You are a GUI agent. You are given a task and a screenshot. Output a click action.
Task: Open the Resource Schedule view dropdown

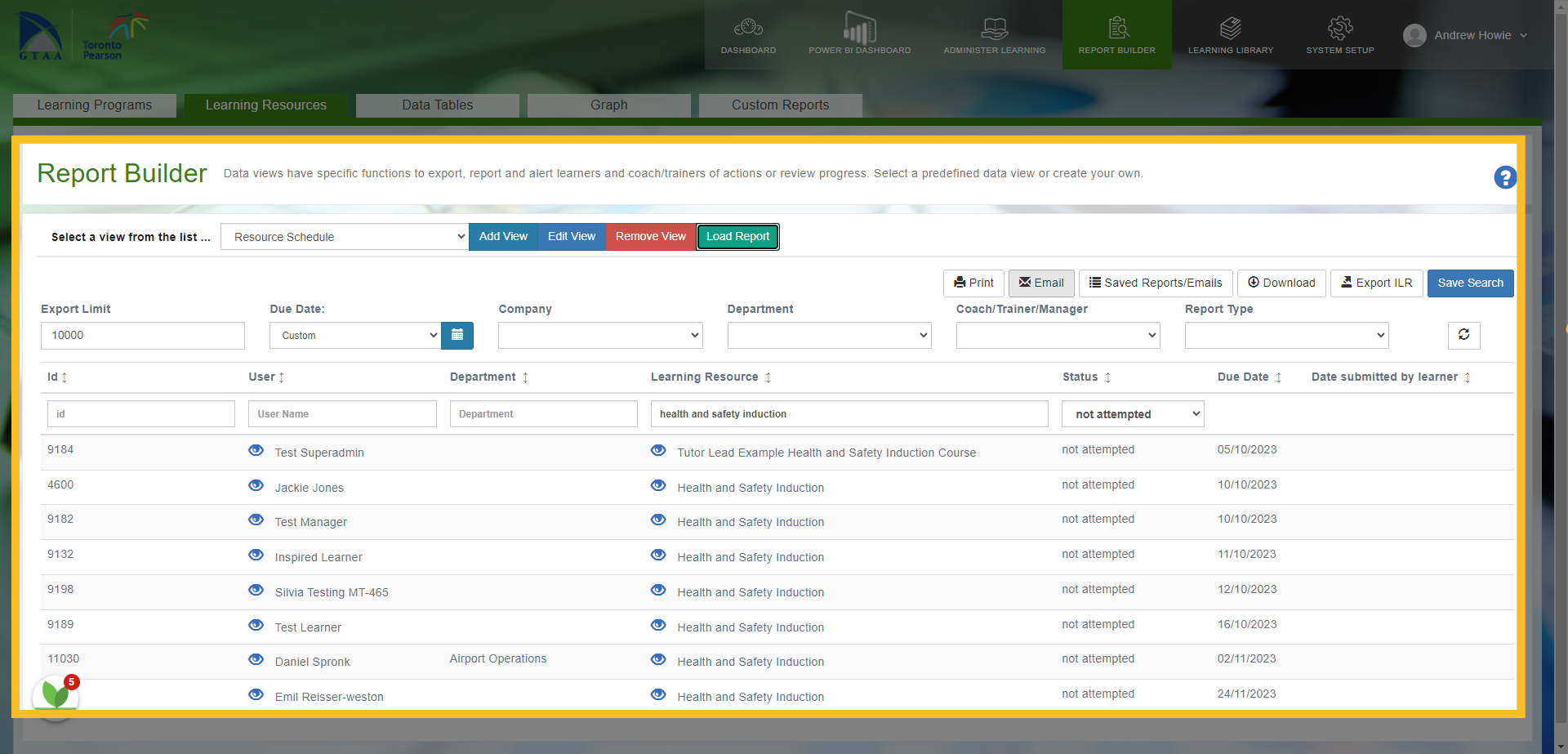point(345,237)
